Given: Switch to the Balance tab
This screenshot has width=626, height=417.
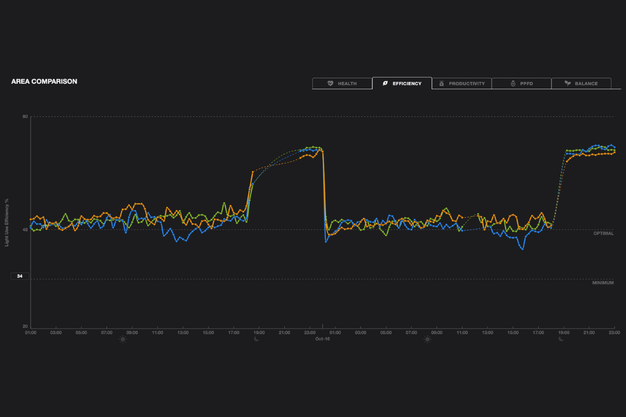Looking at the screenshot, I should tap(581, 84).
